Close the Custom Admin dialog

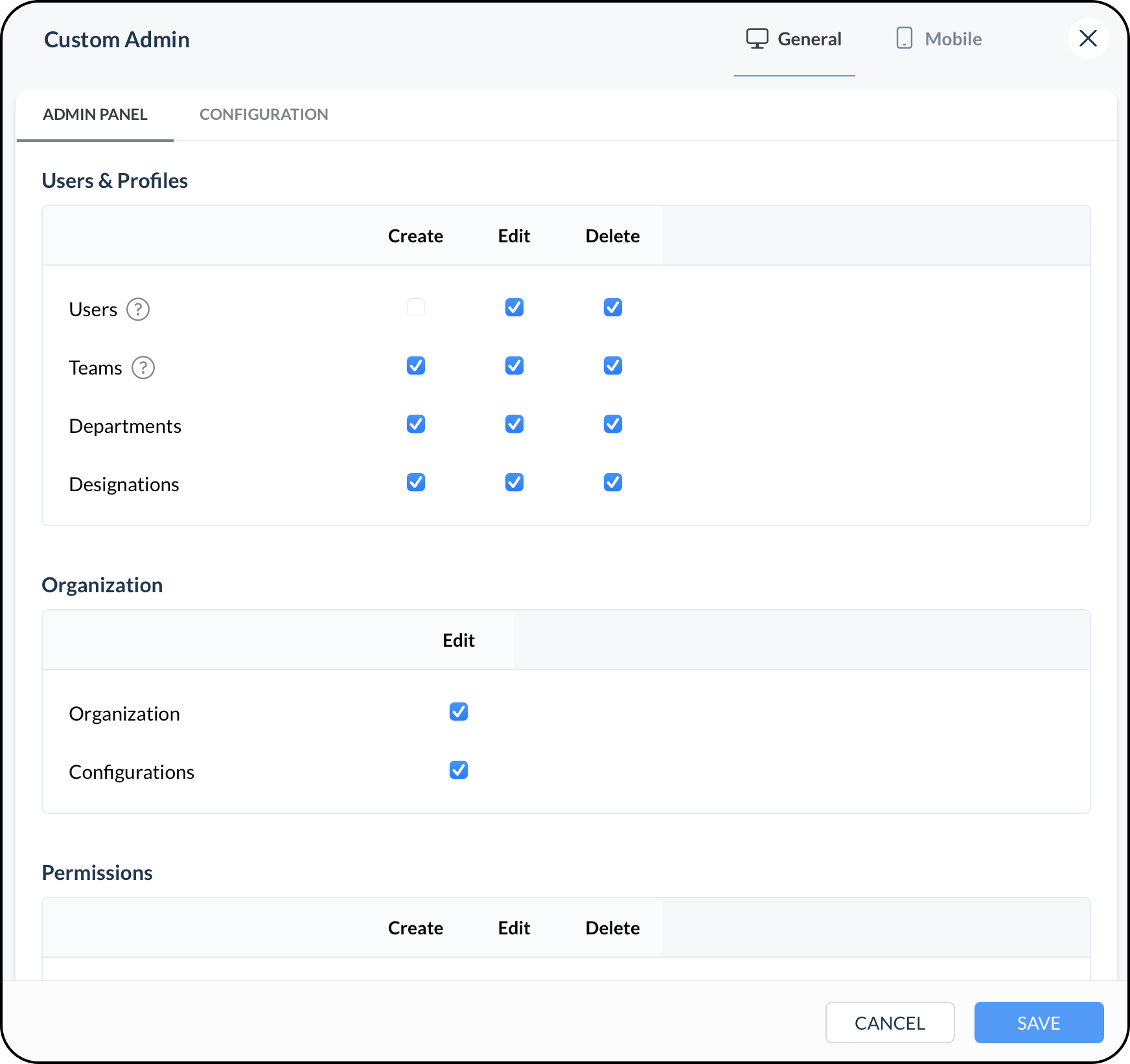(x=1088, y=39)
